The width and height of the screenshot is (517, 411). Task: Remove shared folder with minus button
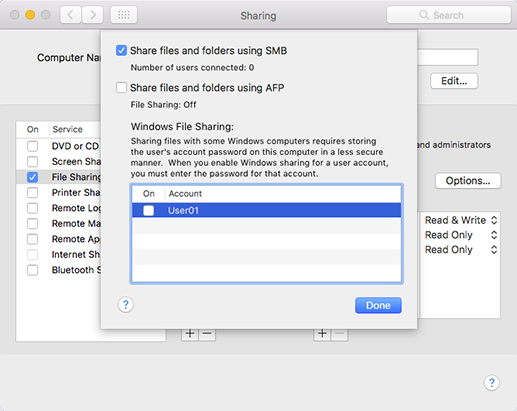coord(207,334)
